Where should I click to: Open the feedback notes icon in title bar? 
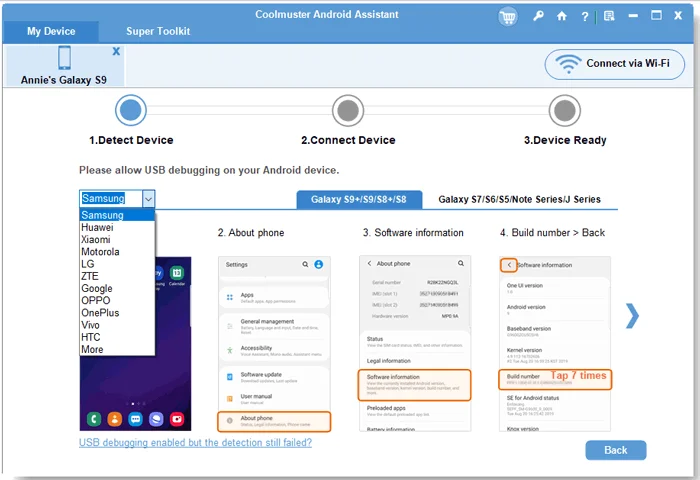click(609, 16)
